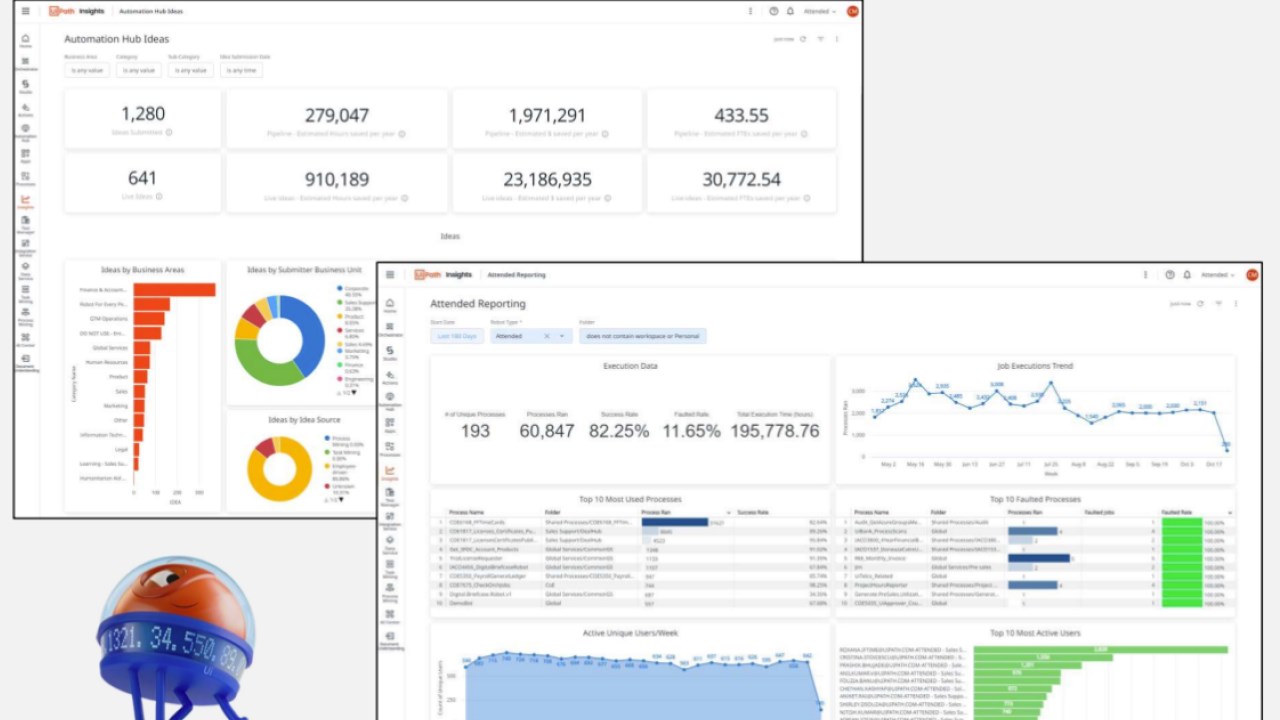Open Category filter dropdown
Image resolution: width=1280 pixels, height=720 pixels.
pyautogui.click(x=139, y=70)
